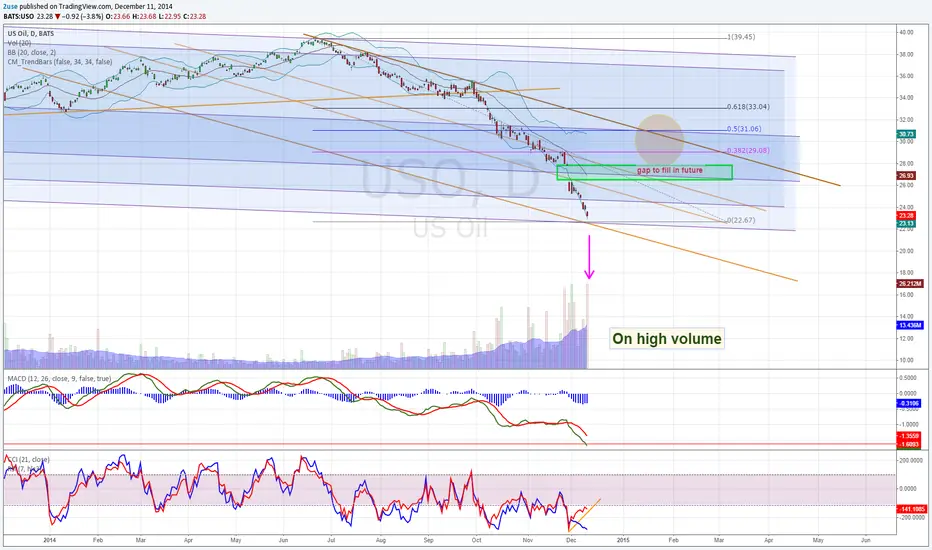
Task: Select the "US Oil, D, BATS" legend title
Action: (x=30, y=34)
